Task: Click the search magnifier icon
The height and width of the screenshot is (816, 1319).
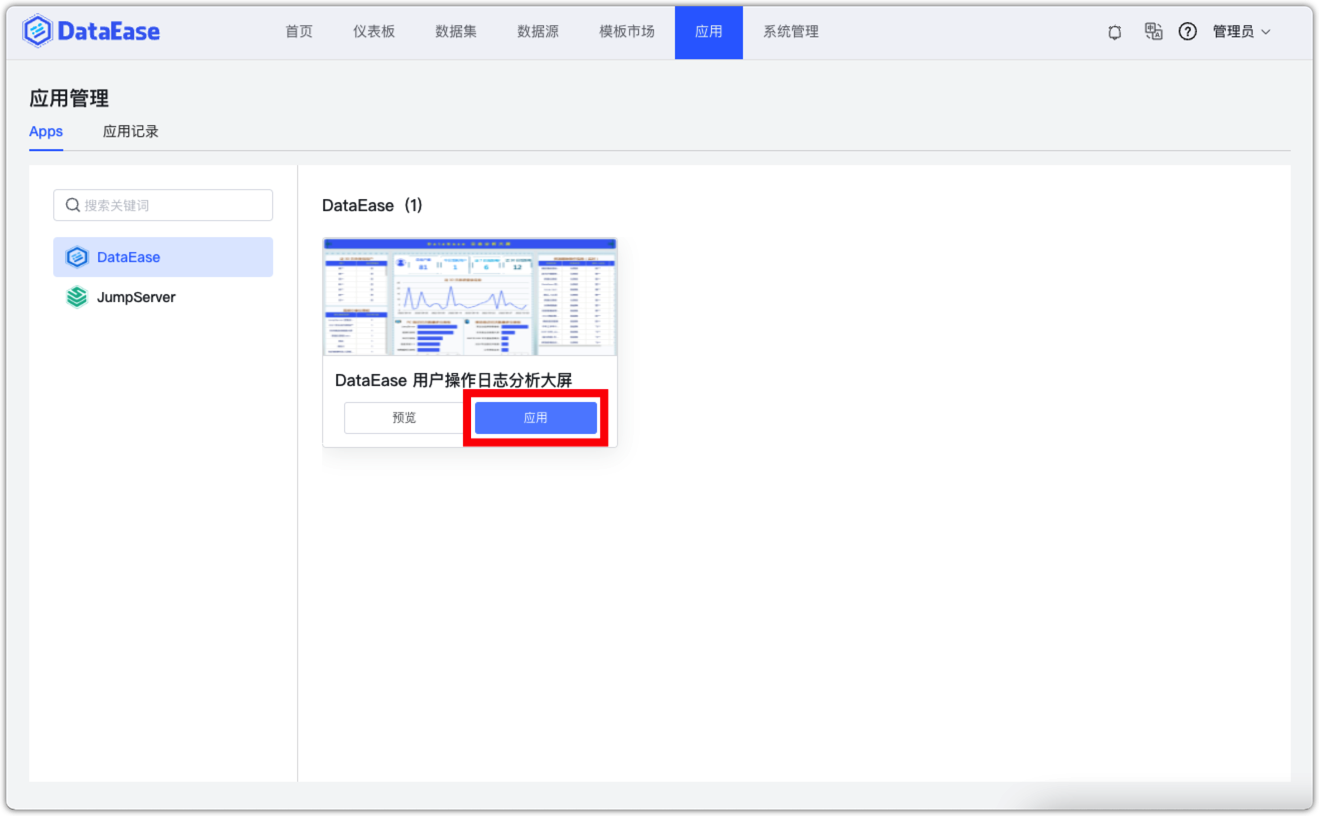Action: [x=73, y=205]
